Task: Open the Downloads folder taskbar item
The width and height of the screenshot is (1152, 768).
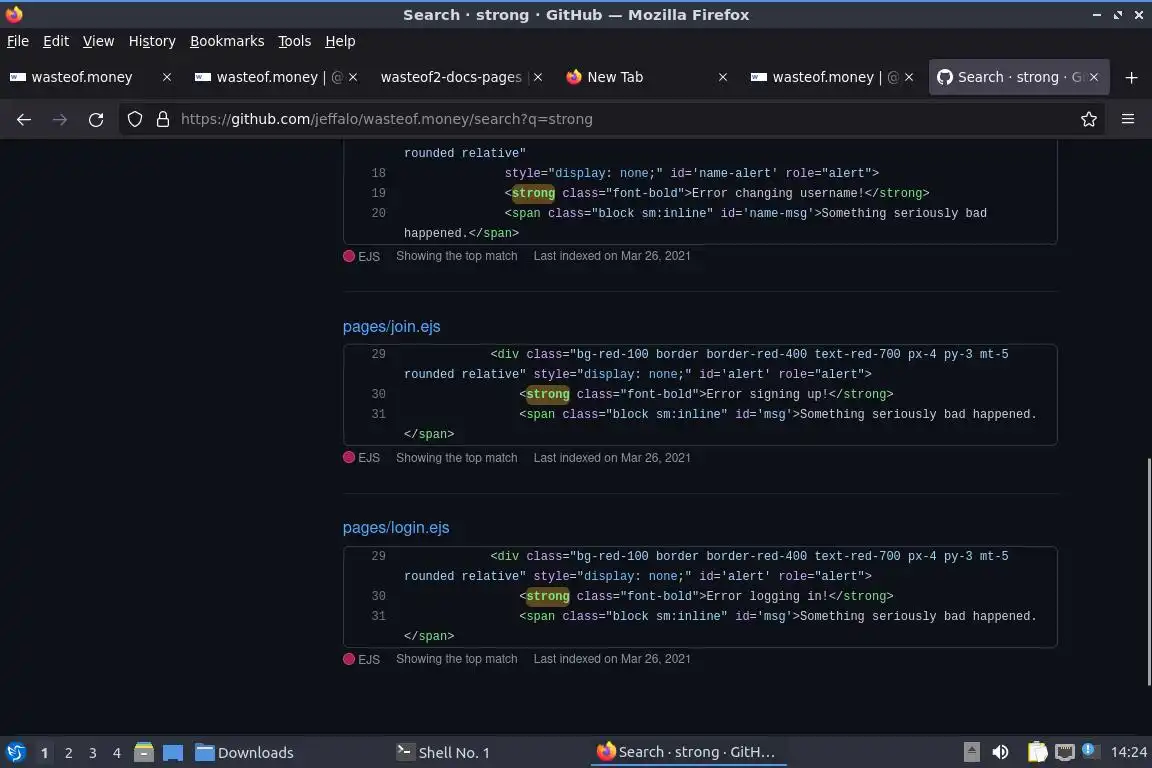Action: [x=244, y=753]
